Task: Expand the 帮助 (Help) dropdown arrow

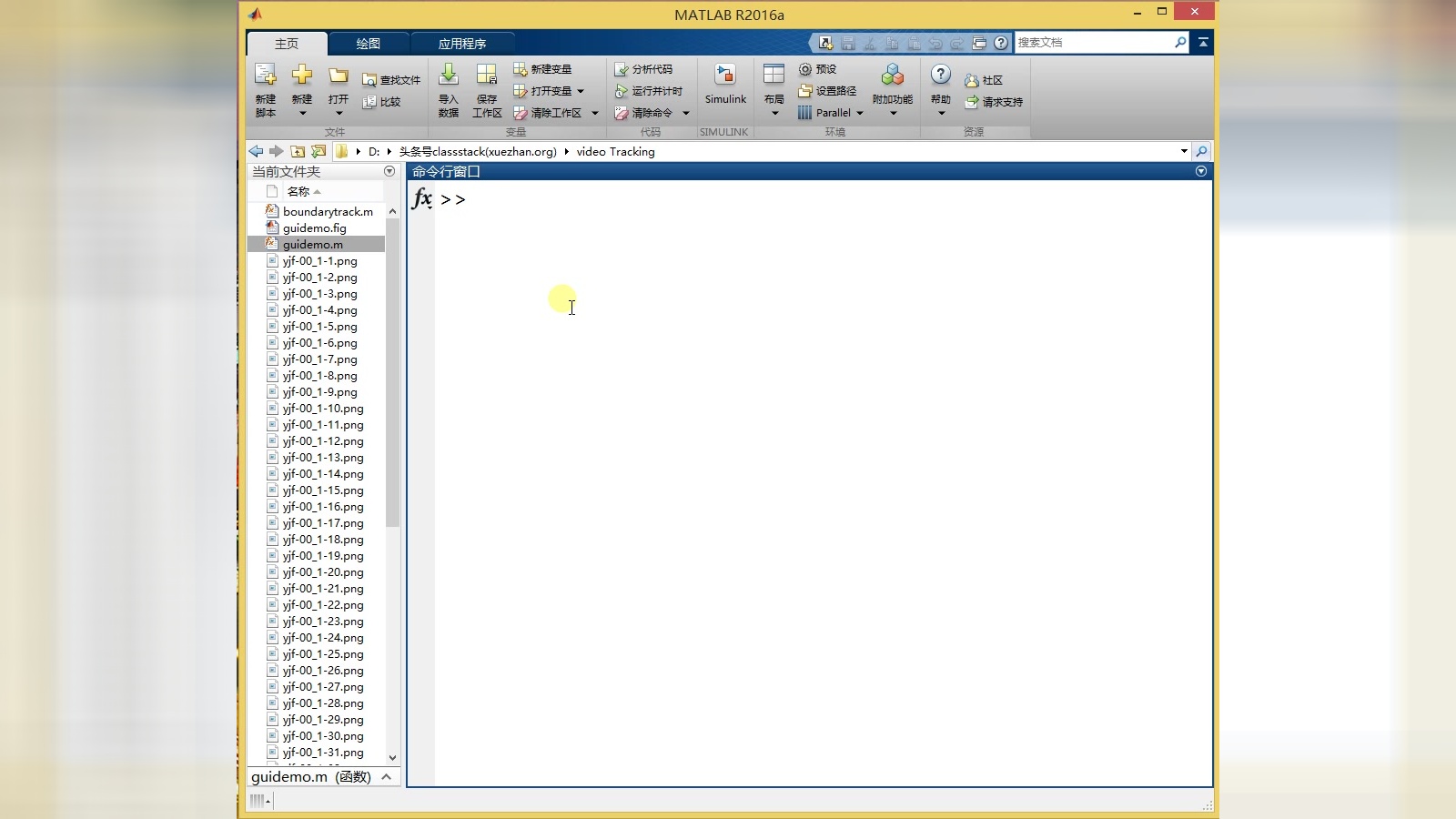Action: click(x=941, y=114)
